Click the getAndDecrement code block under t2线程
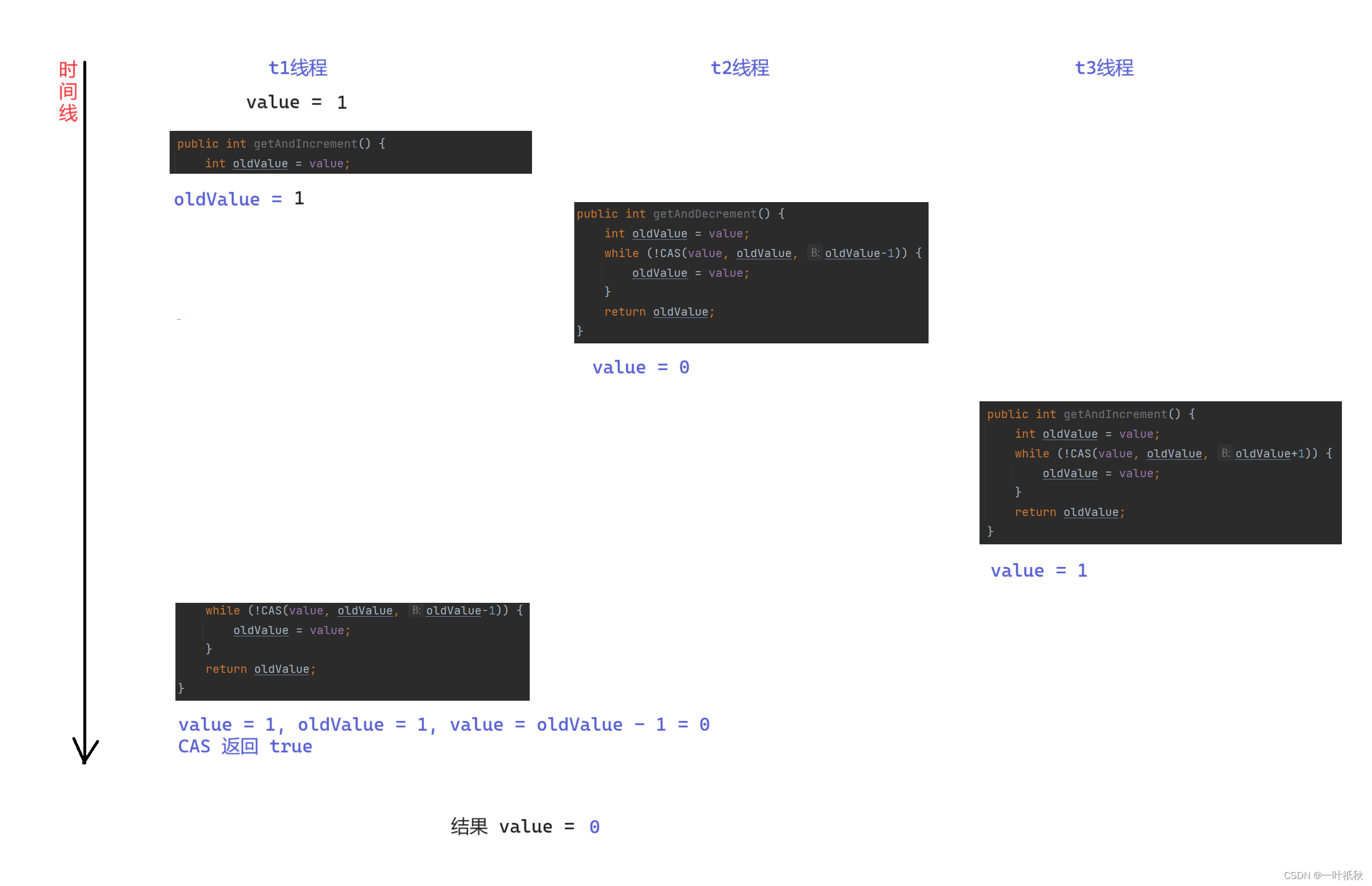 [750, 272]
